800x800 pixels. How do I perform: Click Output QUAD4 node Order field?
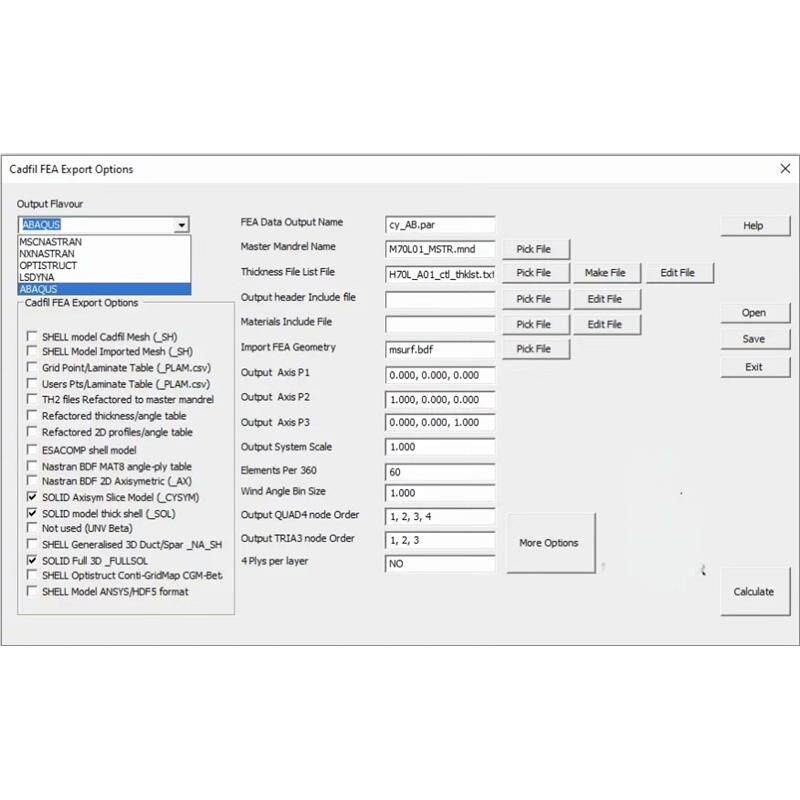[x=440, y=516]
